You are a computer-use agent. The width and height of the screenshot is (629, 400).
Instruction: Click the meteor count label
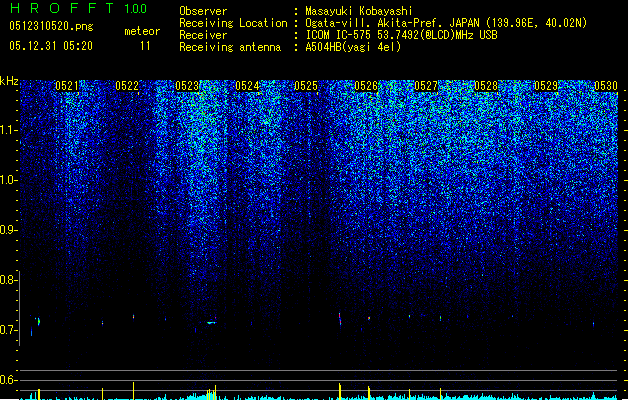[x=142, y=31]
